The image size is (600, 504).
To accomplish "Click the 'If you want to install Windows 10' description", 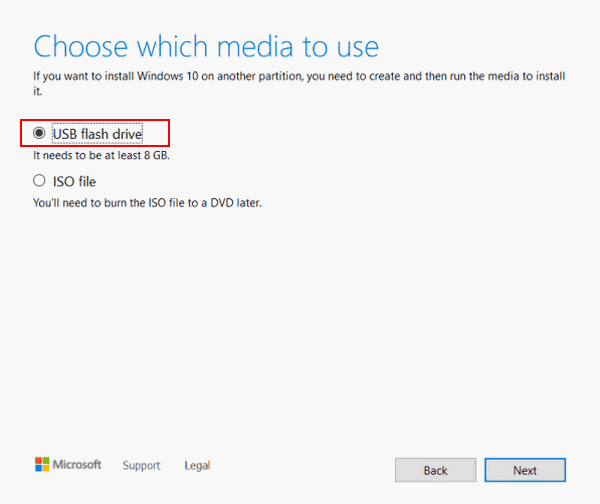I will (299, 83).
